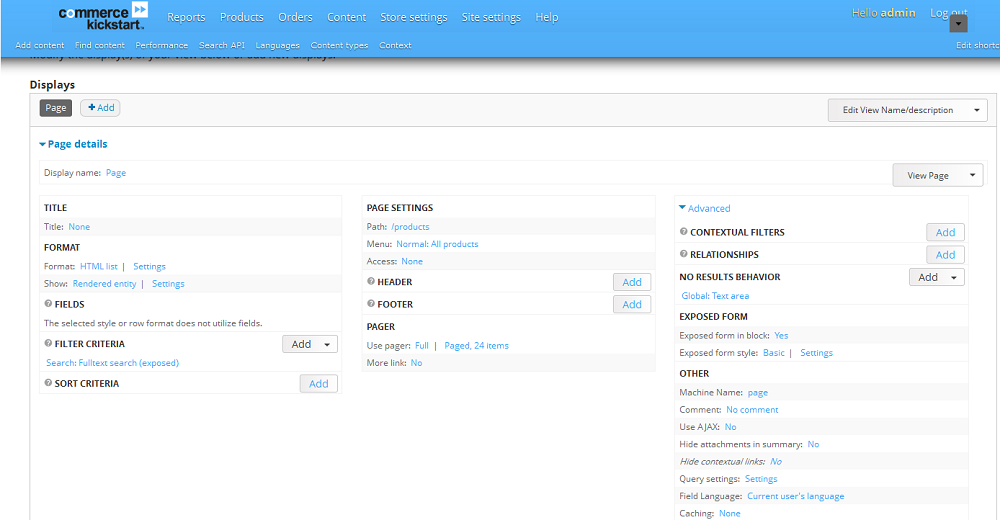Open No Results Behavior Add dropdown arrow
This screenshot has width=1000, height=520.
pos(954,278)
